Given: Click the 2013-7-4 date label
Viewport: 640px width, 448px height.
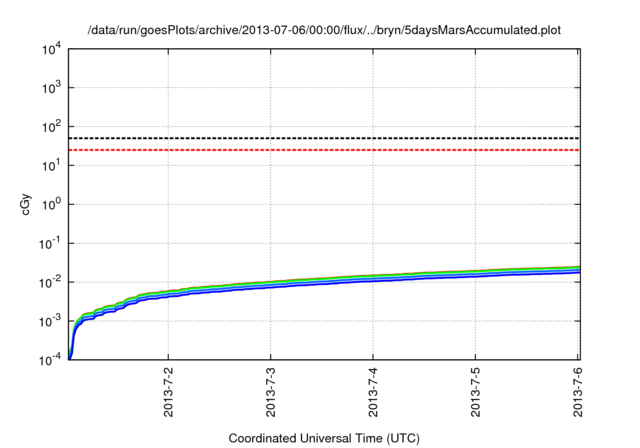Looking at the screenshot, I should pos(373,392).
